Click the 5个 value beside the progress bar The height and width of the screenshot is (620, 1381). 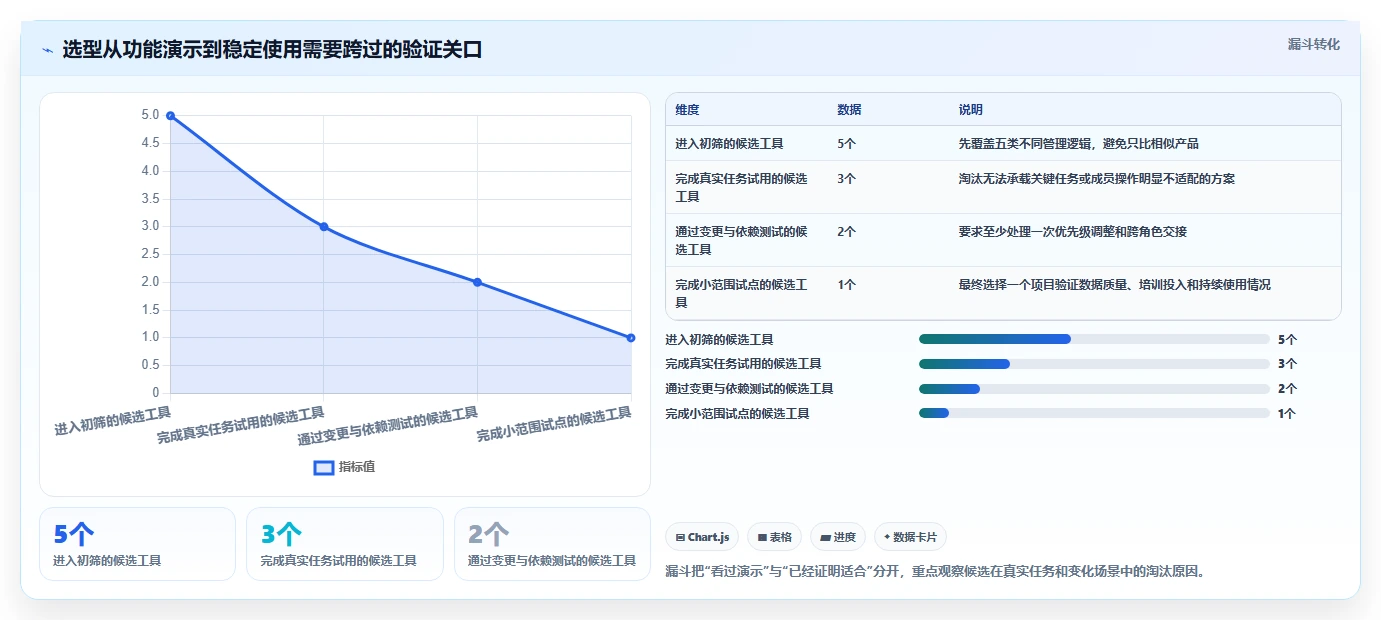pyautogui.click(x=1287, y=340)
